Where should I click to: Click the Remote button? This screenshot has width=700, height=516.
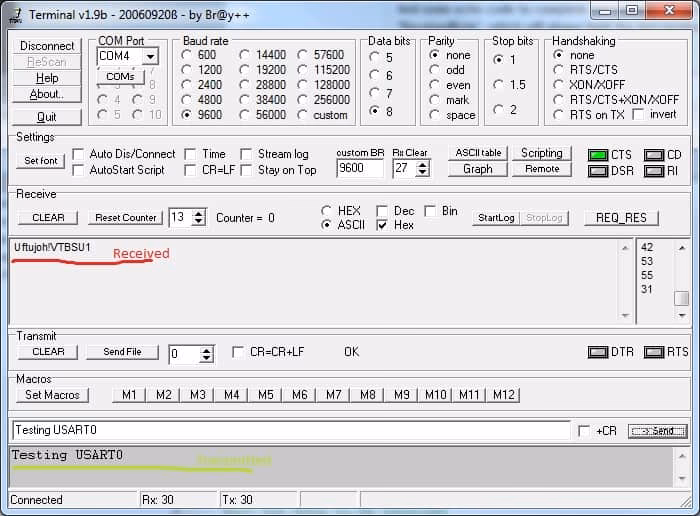coord(542,169)
